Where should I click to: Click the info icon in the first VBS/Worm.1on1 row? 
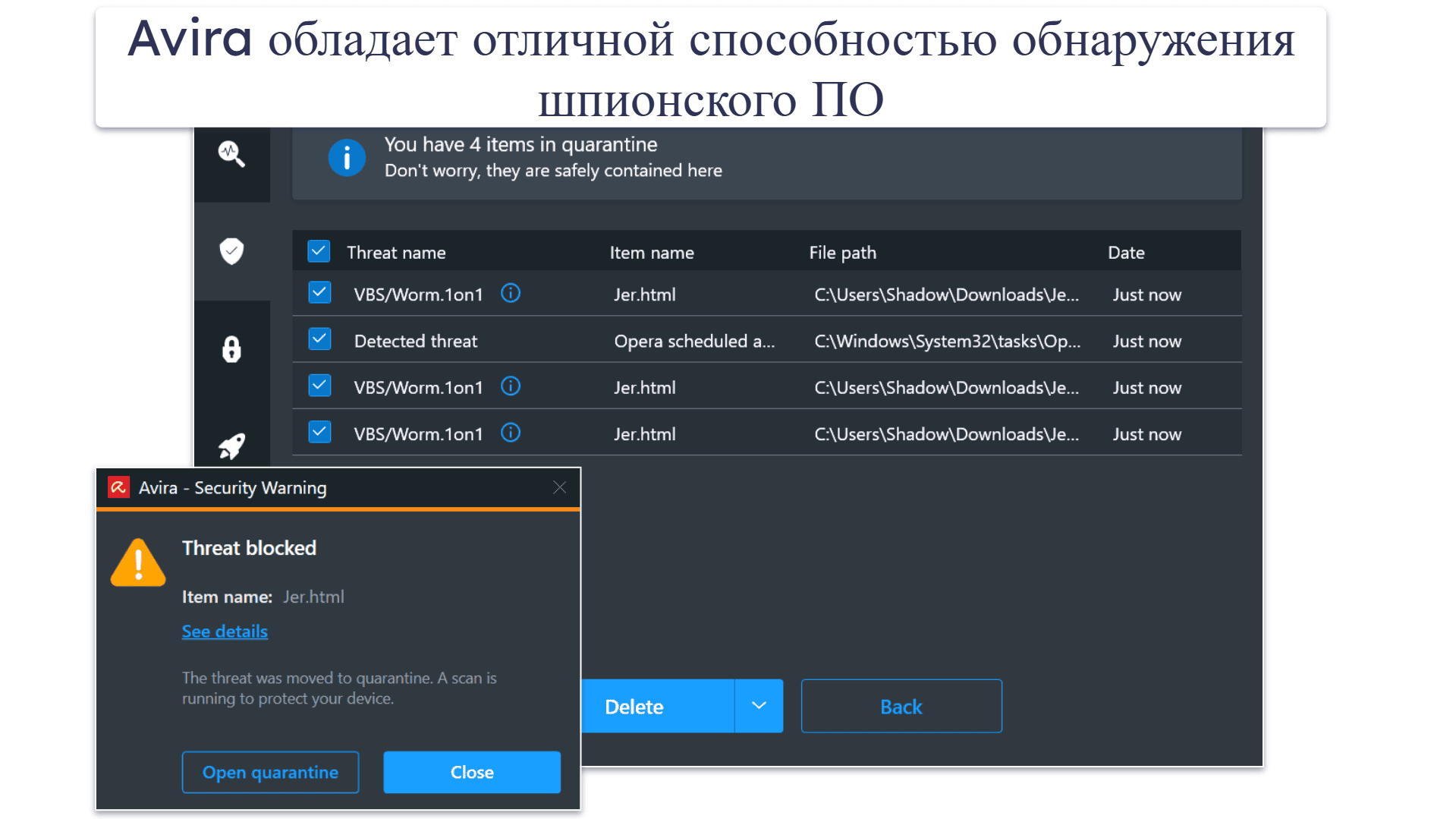coord(511,293)
